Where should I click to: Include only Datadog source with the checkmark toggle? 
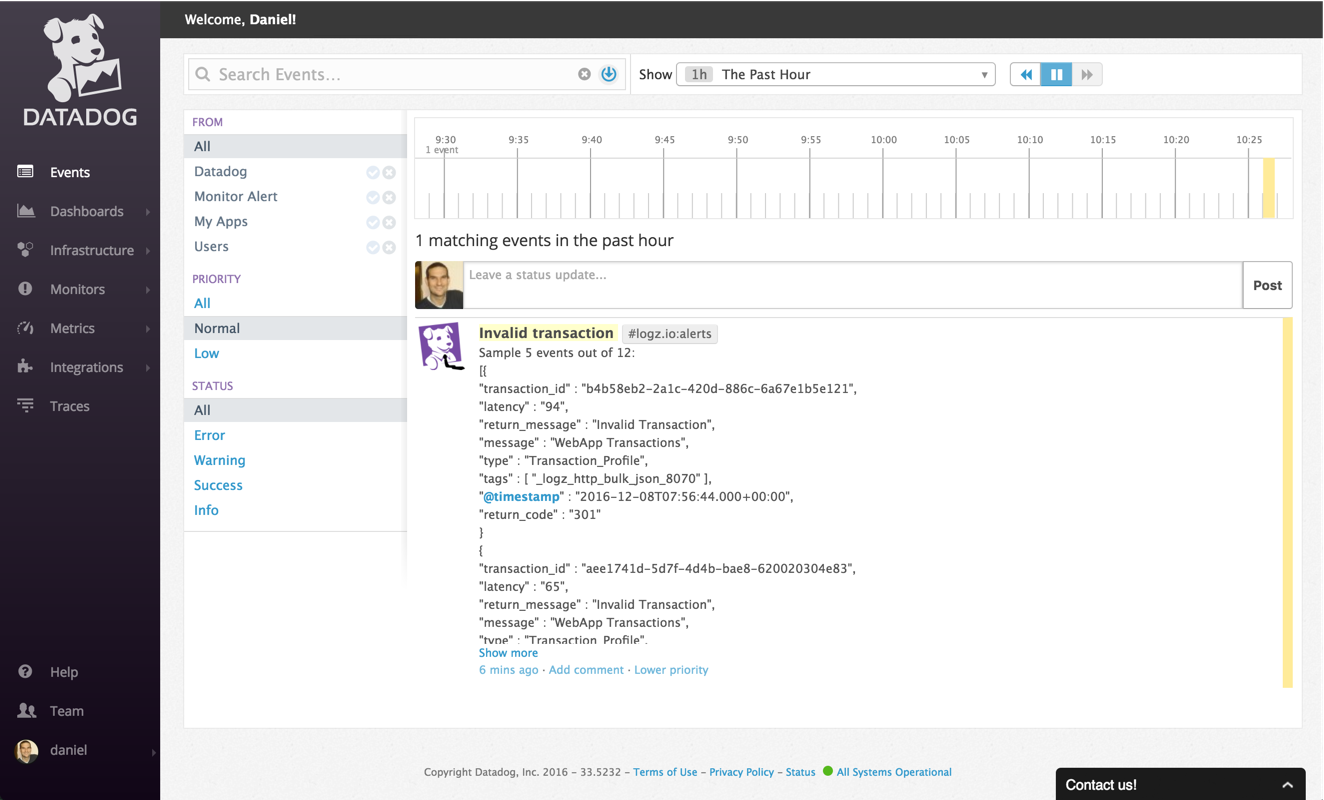tap(373, 172)
